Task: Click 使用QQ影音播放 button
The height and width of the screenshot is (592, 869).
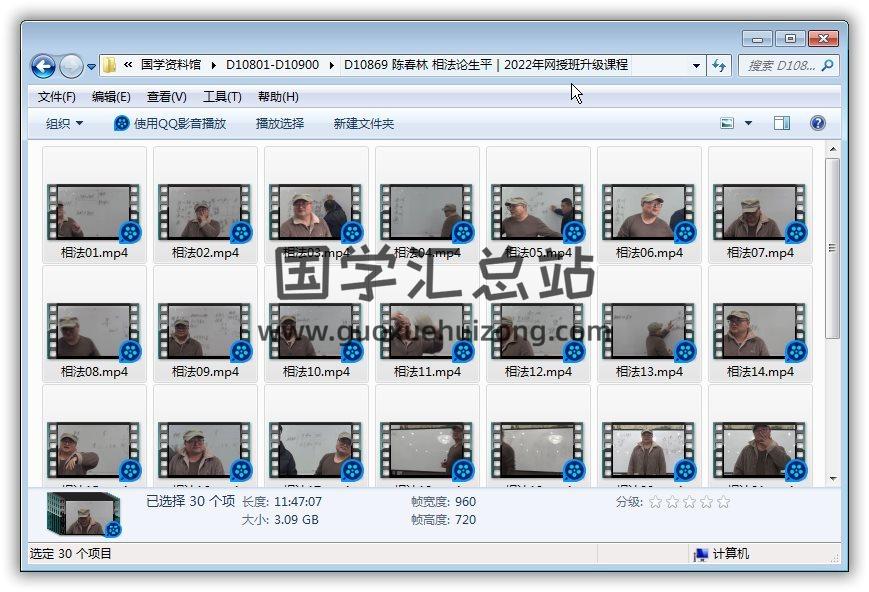Action: click(x=170, y=123)
